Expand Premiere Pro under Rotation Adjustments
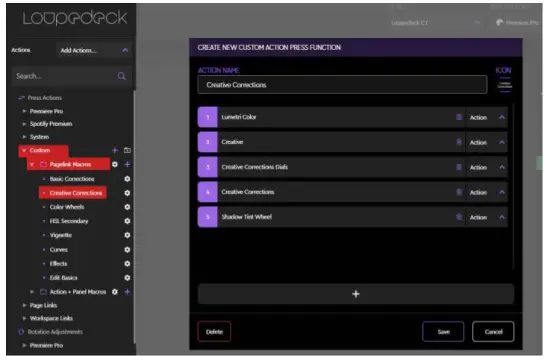 pyautogui.click(x=24, y=345)
